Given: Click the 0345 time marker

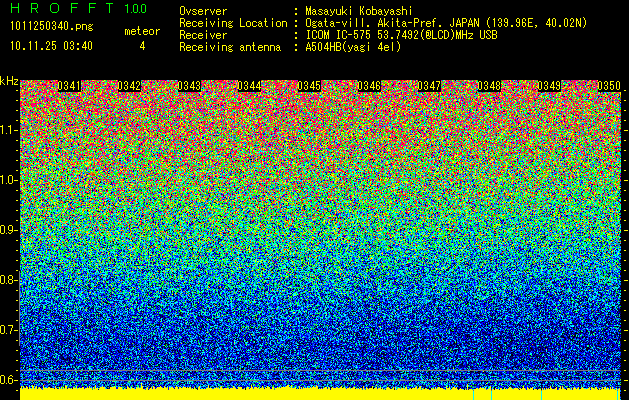Looking at the screenshot, I should pyautogui.click(x=309, y=86).
